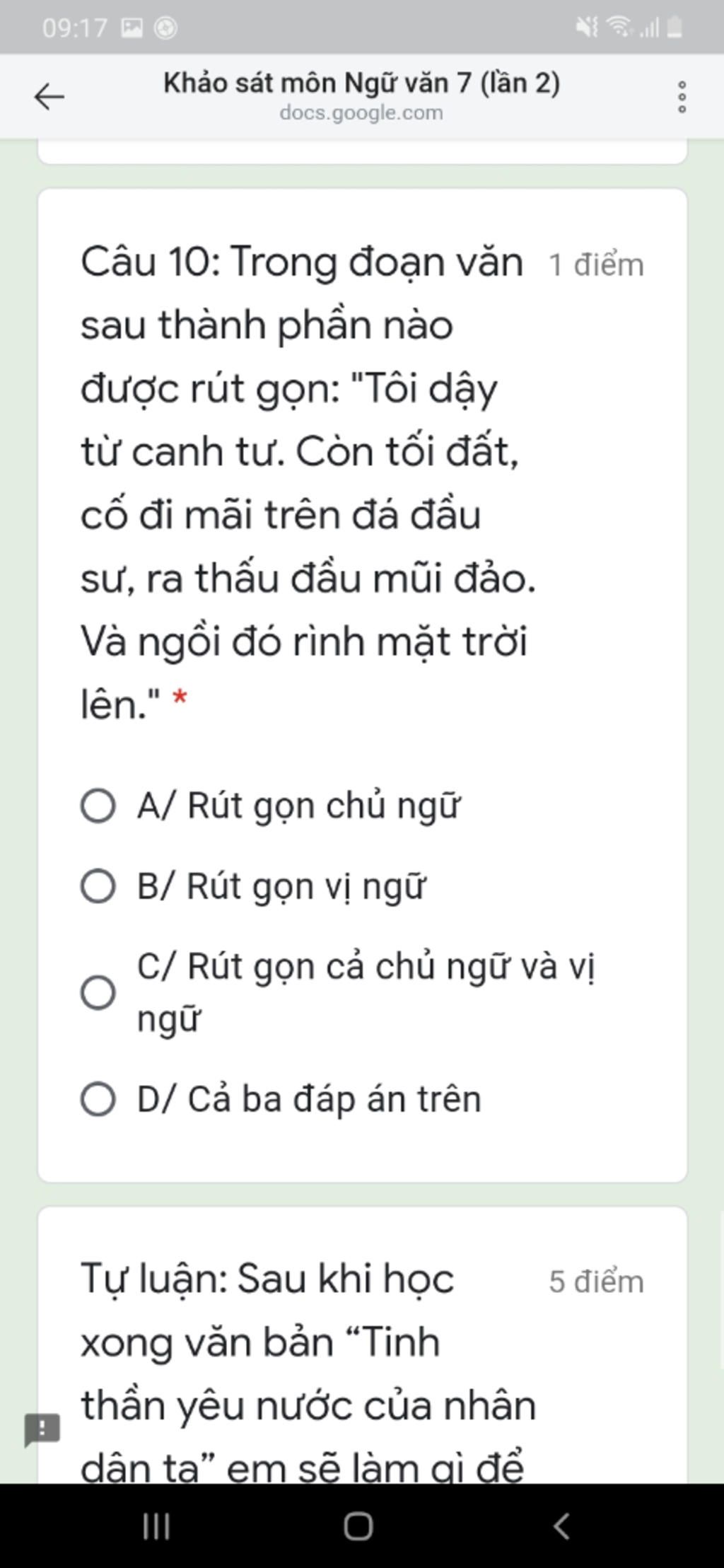Tap the report problem feedback icon
The width and height of the screenshot is (724, 1568).
click(x=42, y=1429)
